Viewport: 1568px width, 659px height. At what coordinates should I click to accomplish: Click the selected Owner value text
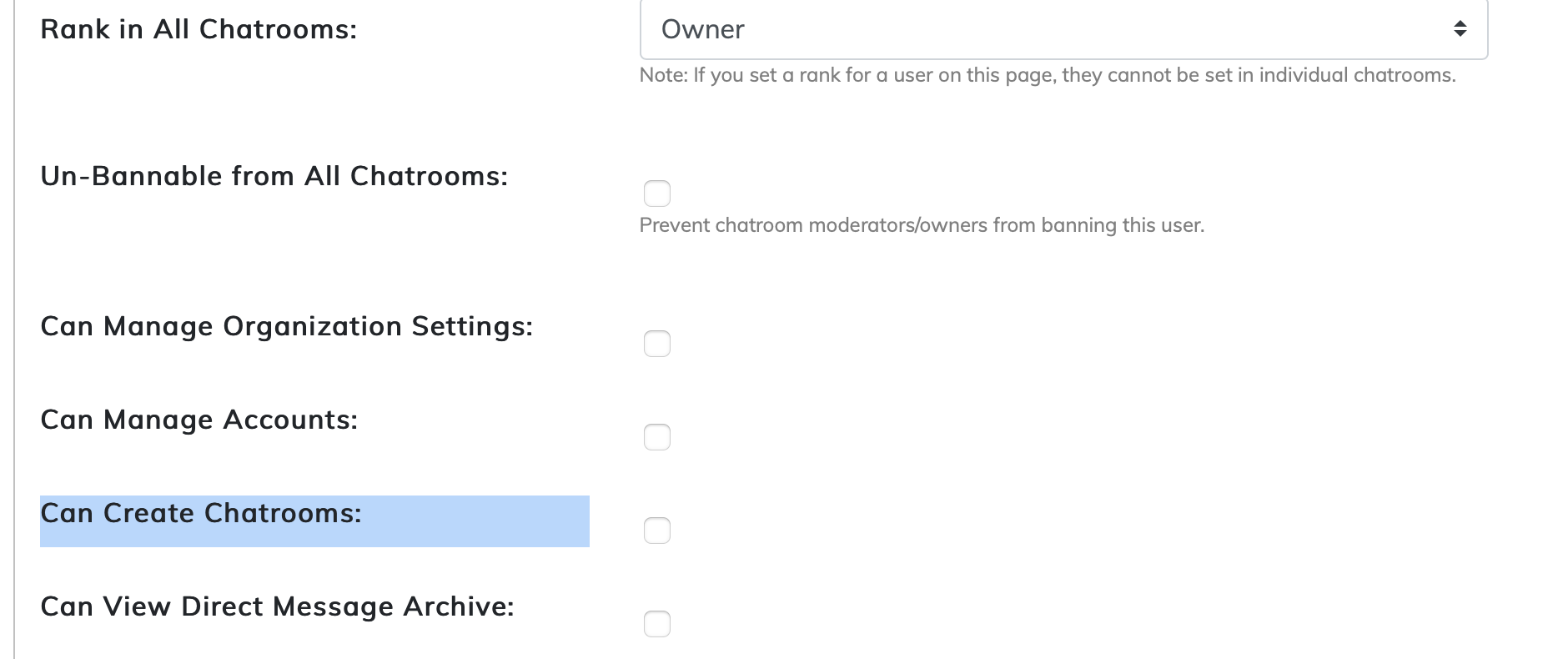click(x=702, y=29)
